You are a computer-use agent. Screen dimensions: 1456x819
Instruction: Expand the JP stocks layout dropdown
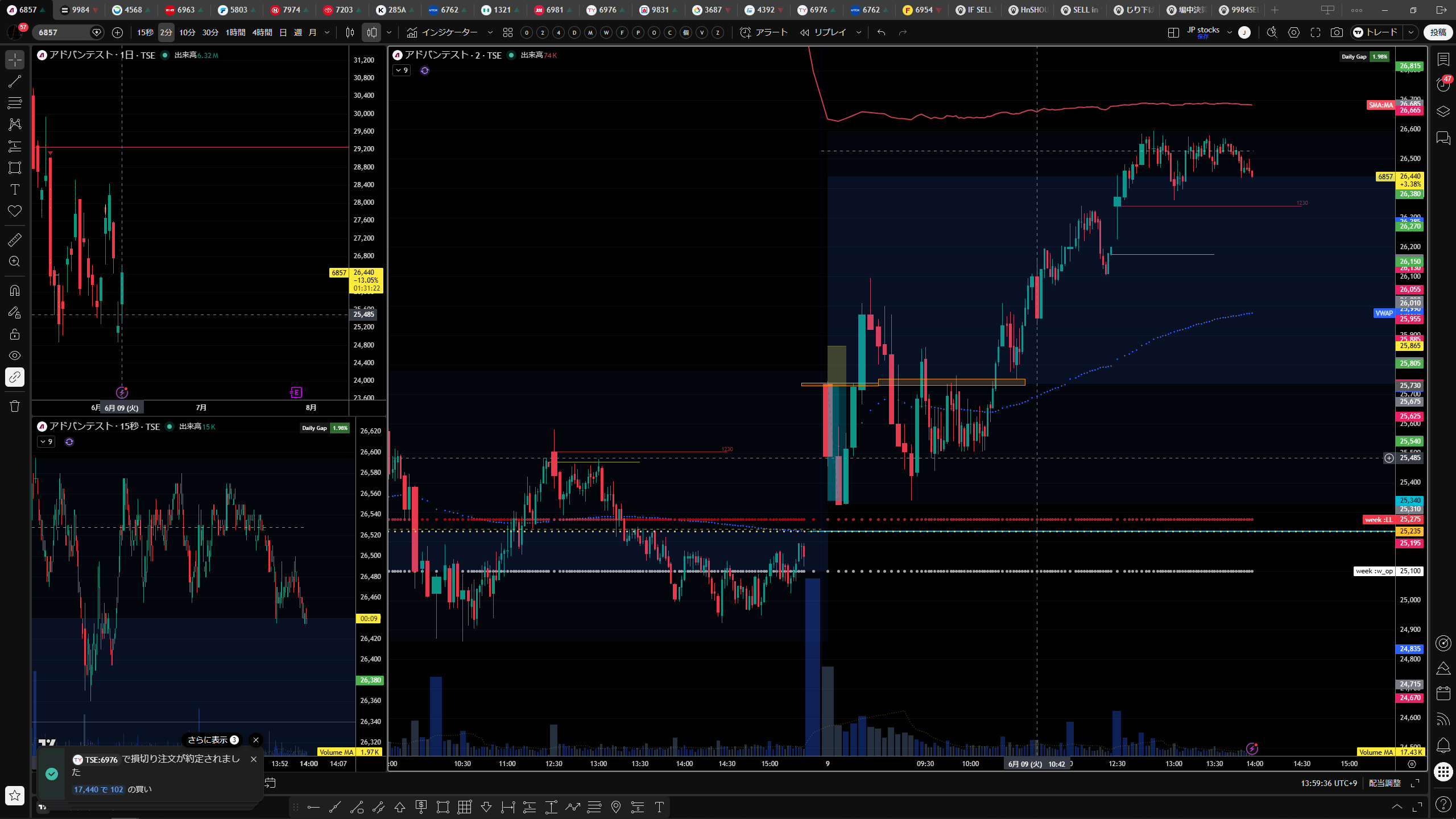tap(1230, 32)
